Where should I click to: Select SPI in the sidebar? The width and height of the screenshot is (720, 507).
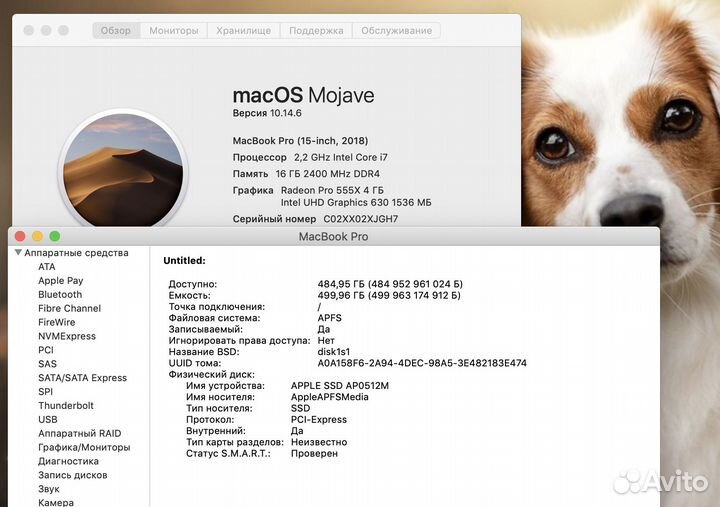(45, 392)
